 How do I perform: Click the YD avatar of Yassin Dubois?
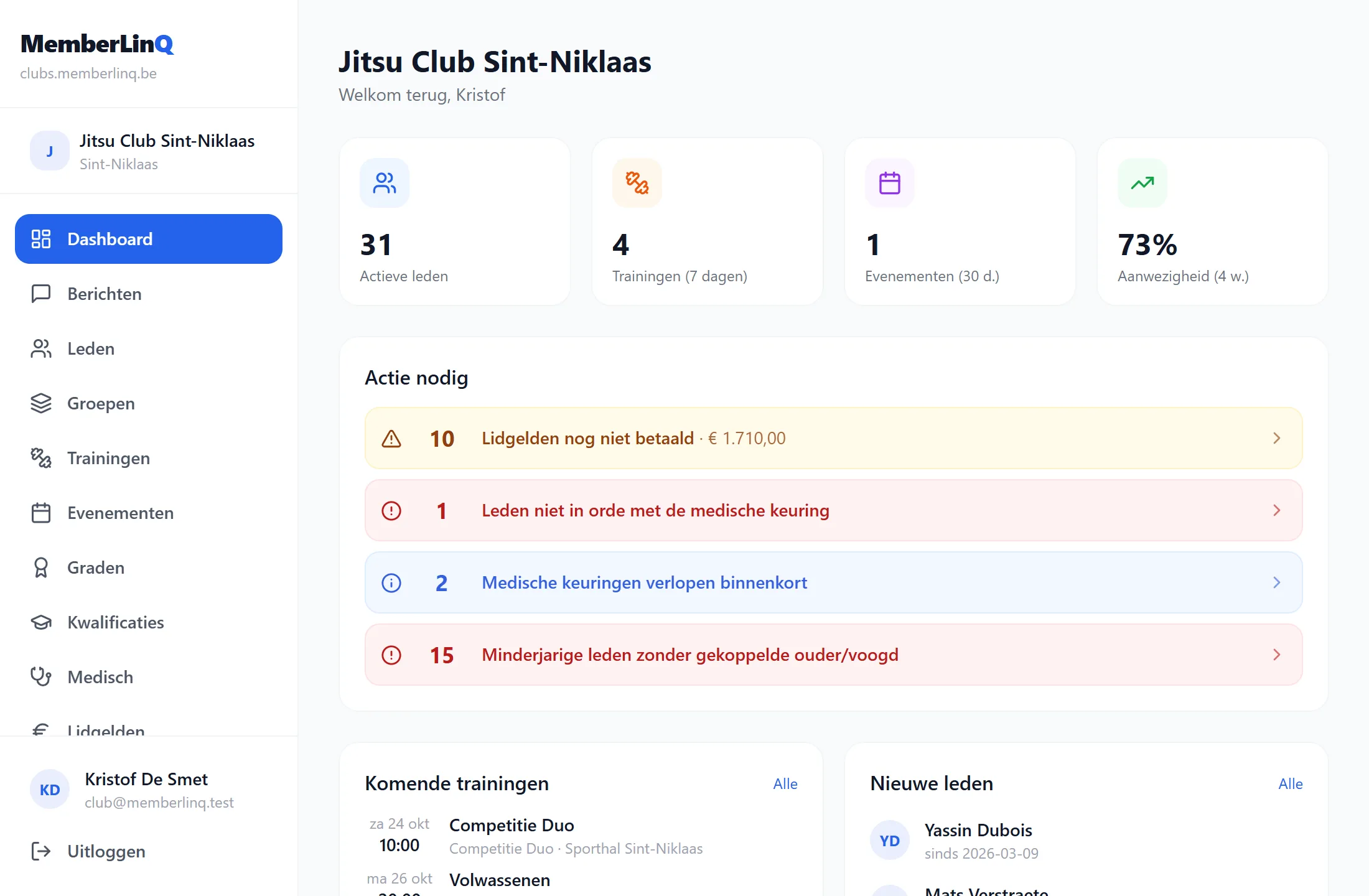890,841
